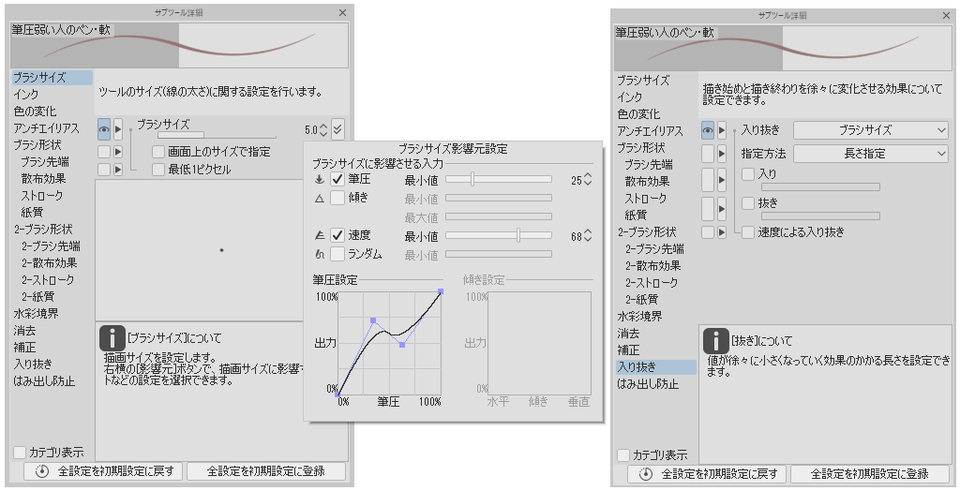Toggle the eye icon for the ブラシサイズ row

104,129
